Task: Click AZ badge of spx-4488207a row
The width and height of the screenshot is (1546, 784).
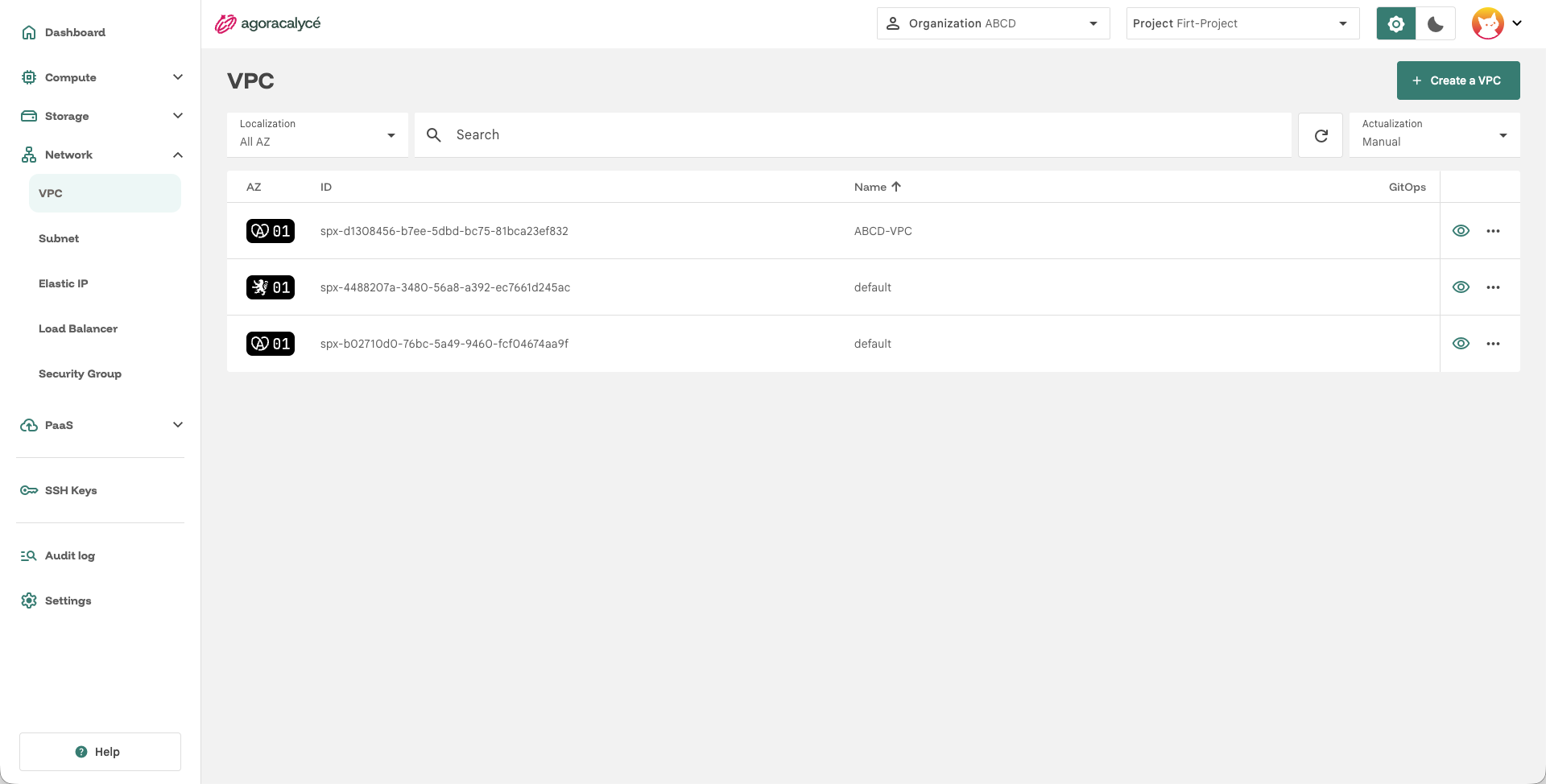Action: tap(271, 287)
